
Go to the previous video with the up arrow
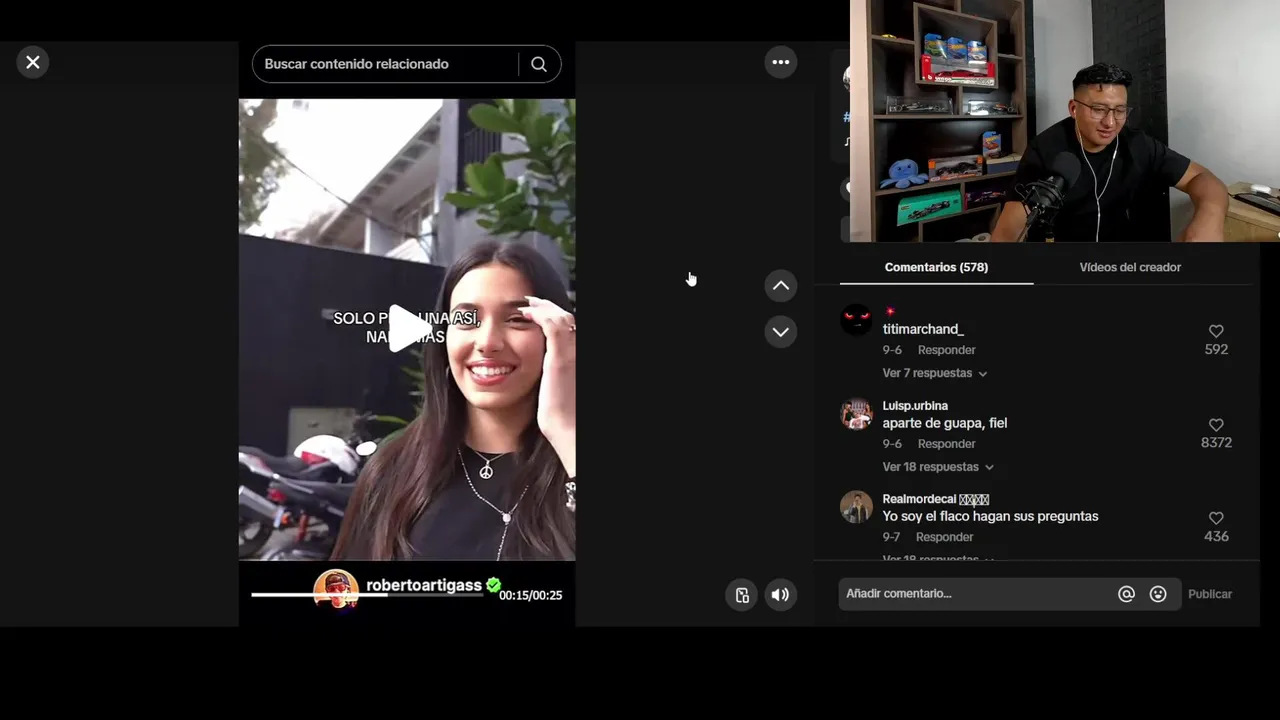coord(781,286)
